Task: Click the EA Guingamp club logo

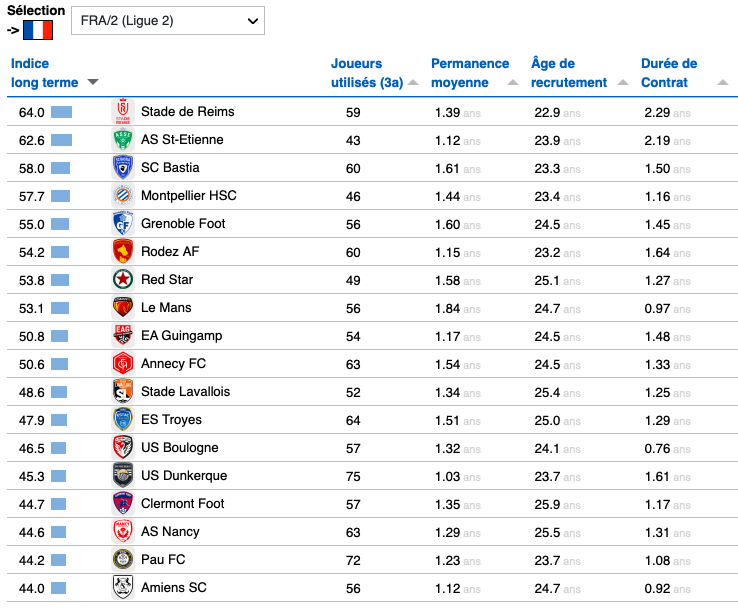Action: 123,336
